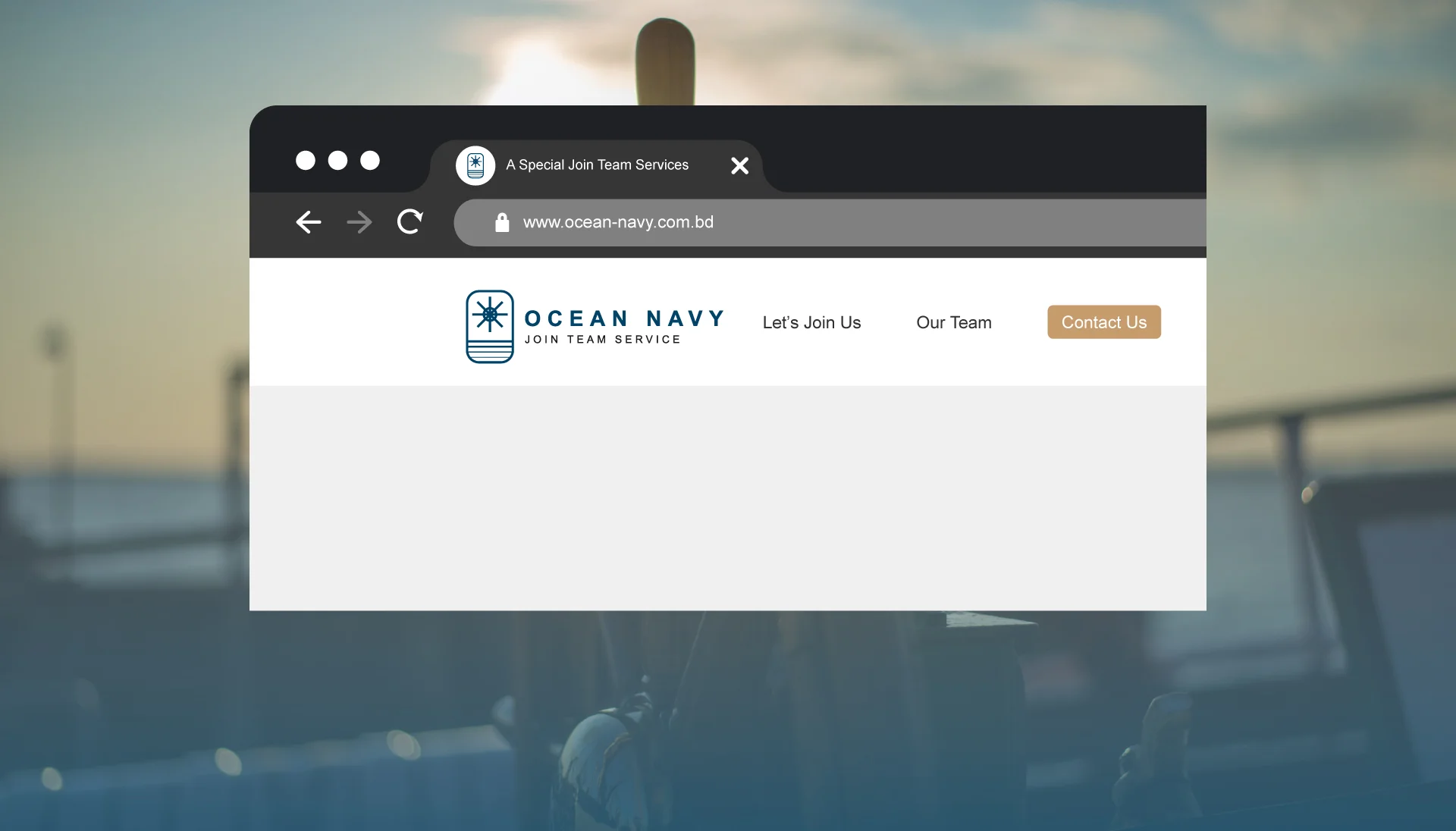Click the 'JOIN TEAM SERVICE' tagline
The image size is (1456, 831).
[603, 340]
